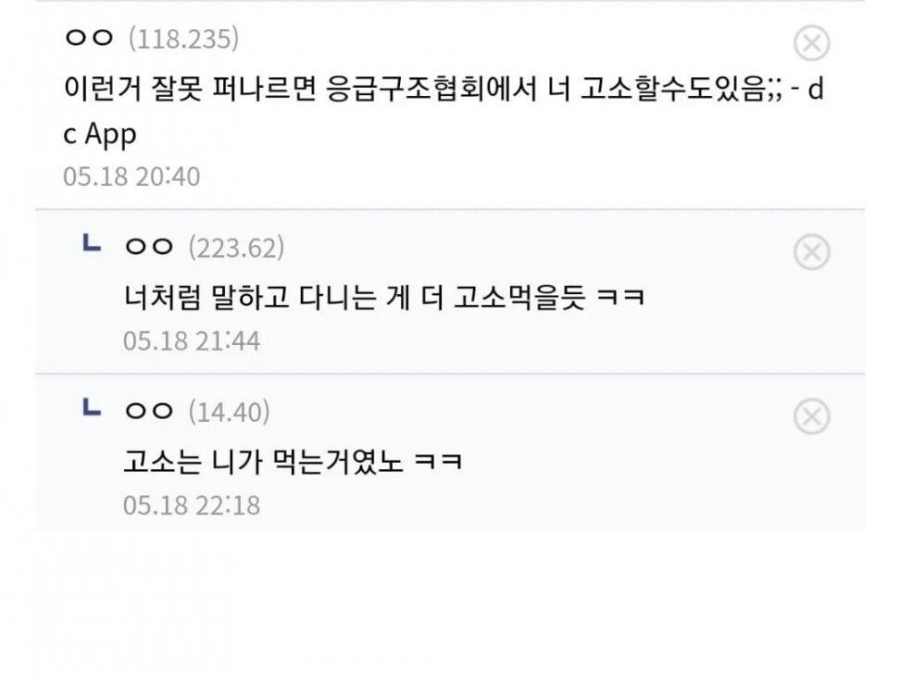The image size is (900, 678).
Task: Click the IP label (223.62)
Action: click(x=236, y=248)
